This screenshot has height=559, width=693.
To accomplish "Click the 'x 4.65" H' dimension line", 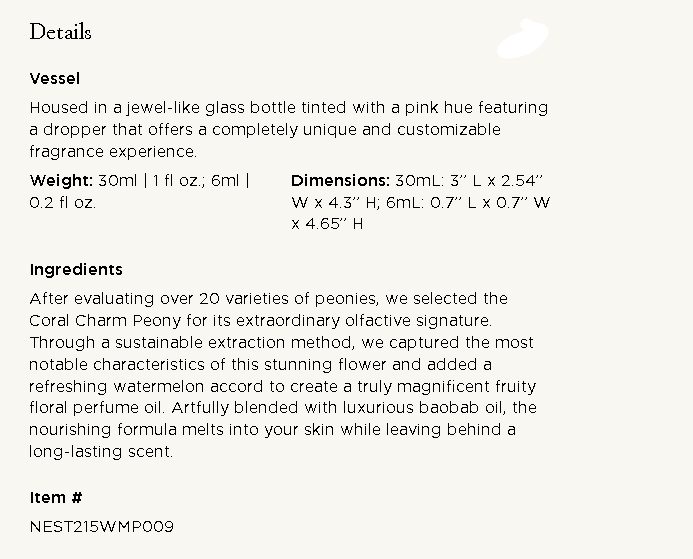I will click(x=327, y=224).
